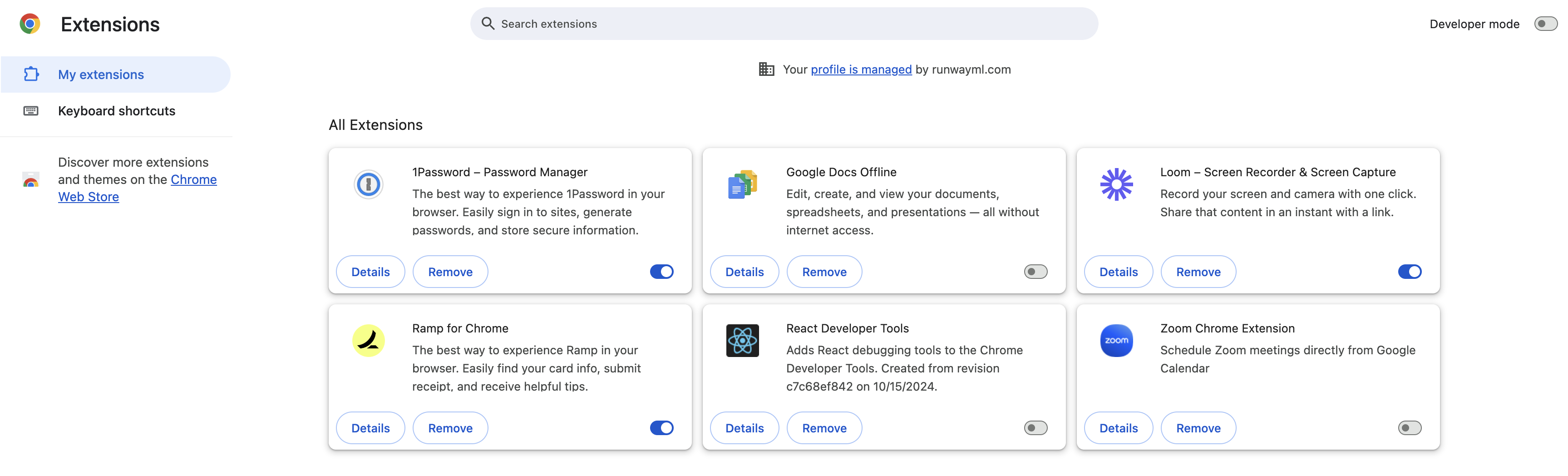This screenshot has height=476, width=1568.
Task: Click the My extensions puzzle icon
Action: (x=31, y=74)
